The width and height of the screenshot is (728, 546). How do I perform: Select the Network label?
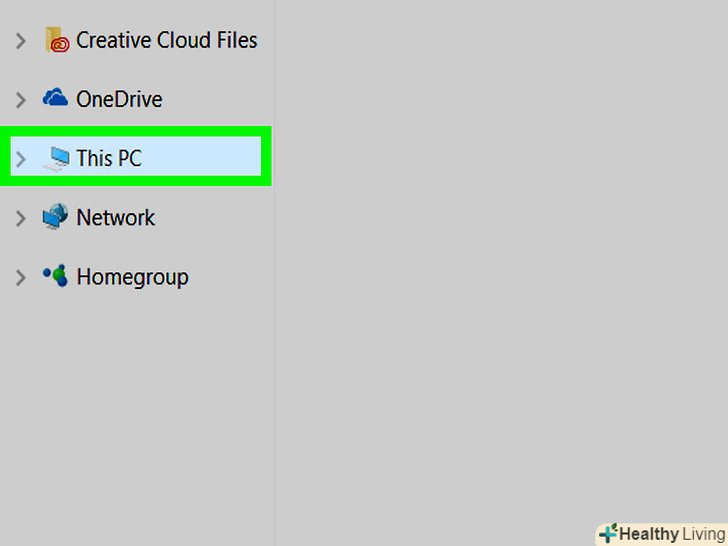point(116,218)
